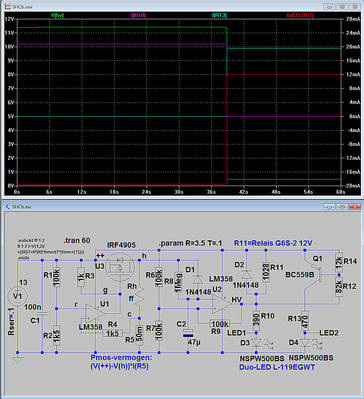The height and width of the screenshot is (399, 364).
Task: Select the R12 82k resistor body
Action: (x=338, y=286)
